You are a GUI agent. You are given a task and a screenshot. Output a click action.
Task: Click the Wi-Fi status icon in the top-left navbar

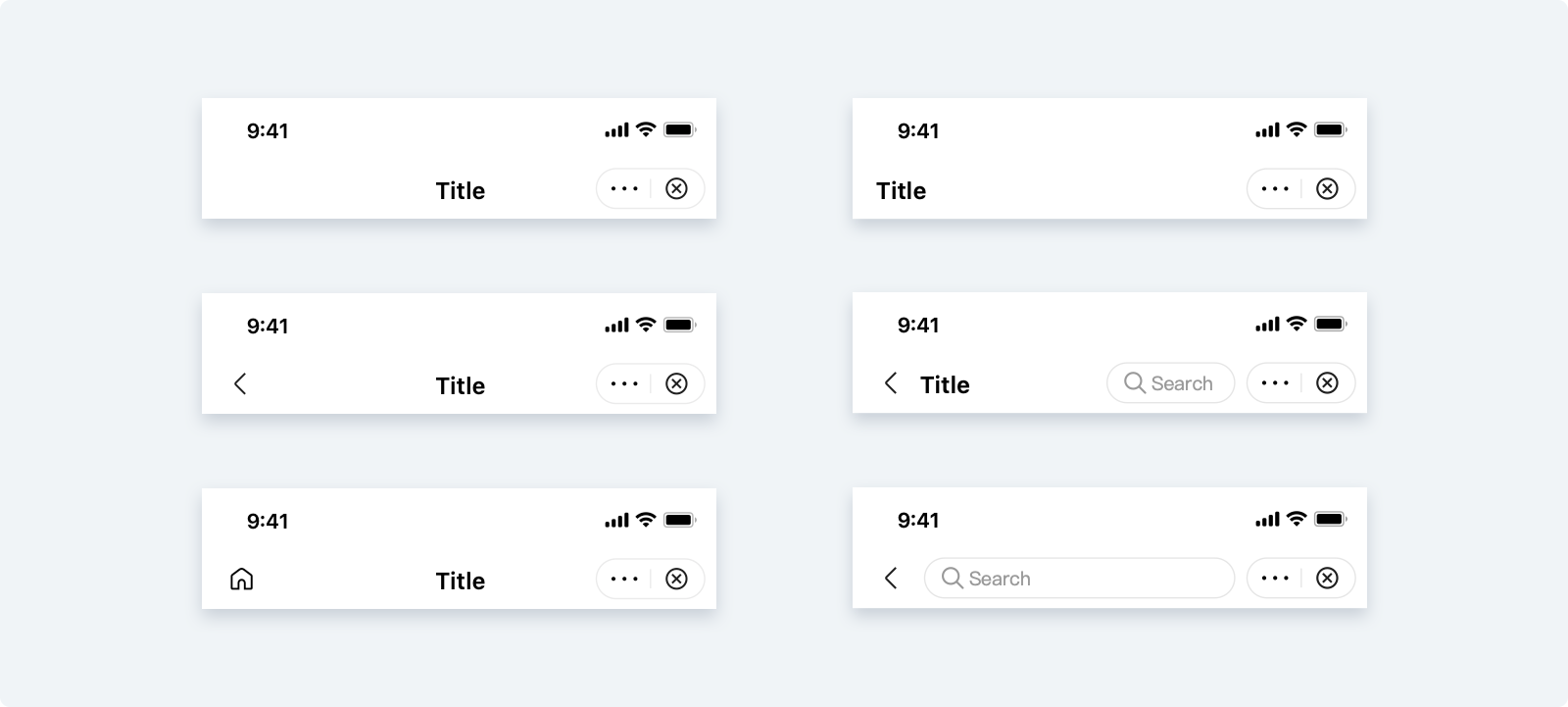[x=646, y=129]
